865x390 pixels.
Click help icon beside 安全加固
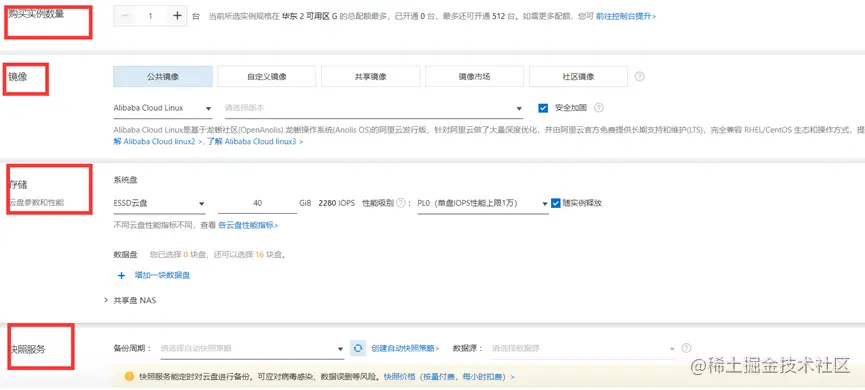click(x=599, y=108)
